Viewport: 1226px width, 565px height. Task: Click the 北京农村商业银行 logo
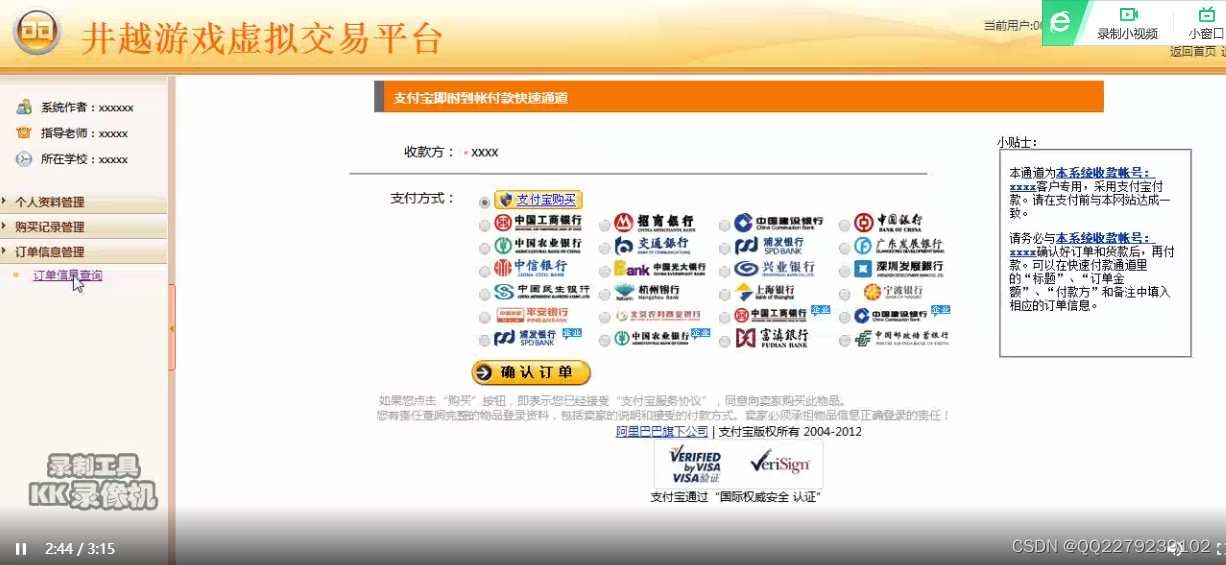coord(657,316)
